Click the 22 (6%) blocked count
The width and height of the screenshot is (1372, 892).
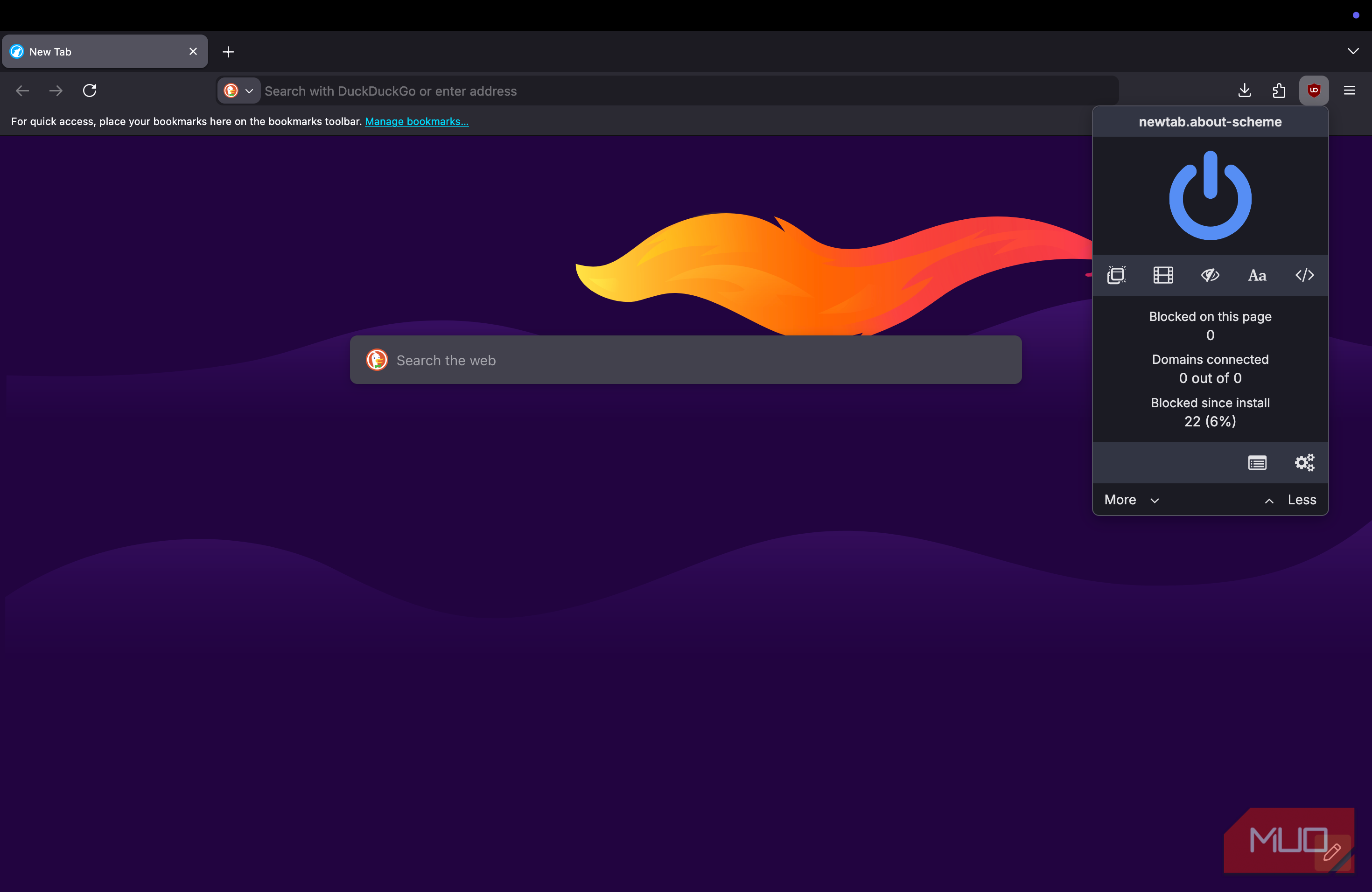pyautogui.click(x=1210, y=421)
